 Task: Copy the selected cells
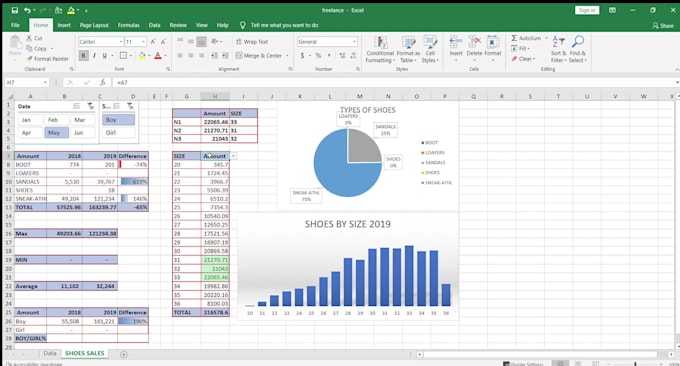pyautogui.click(x=37, y=49)
